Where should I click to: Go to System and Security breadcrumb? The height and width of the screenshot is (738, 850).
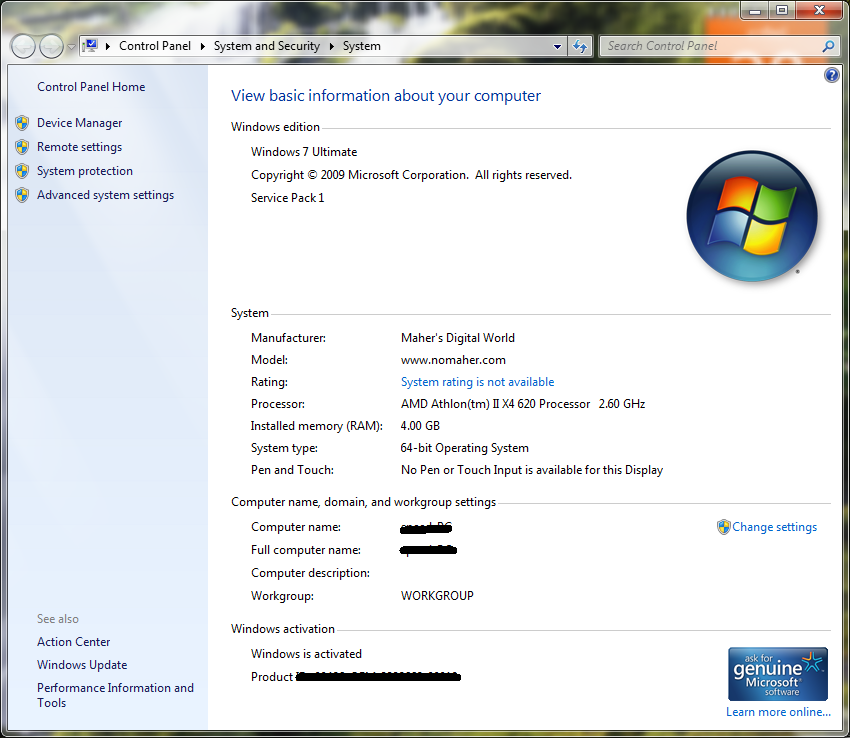267,46
